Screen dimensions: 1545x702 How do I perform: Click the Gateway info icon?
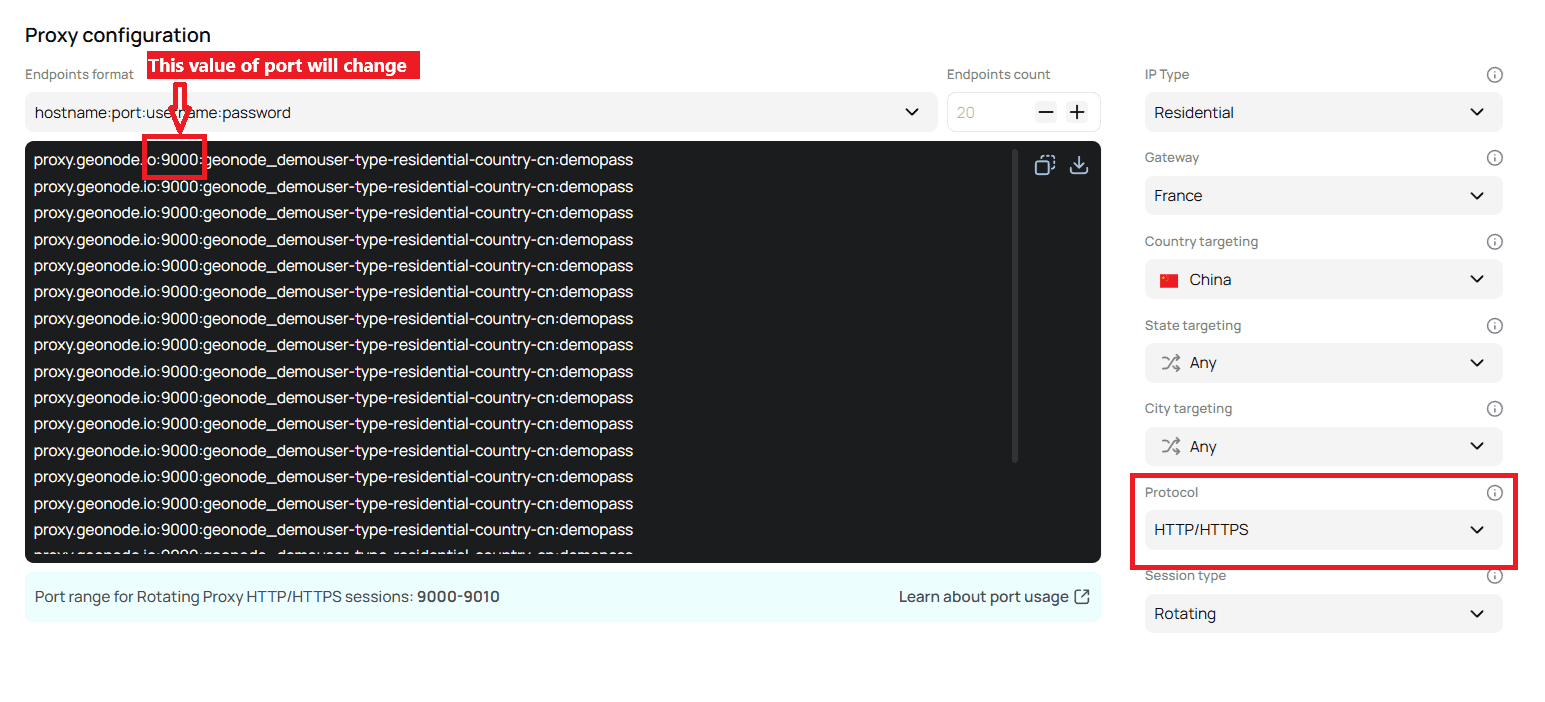1494,157
